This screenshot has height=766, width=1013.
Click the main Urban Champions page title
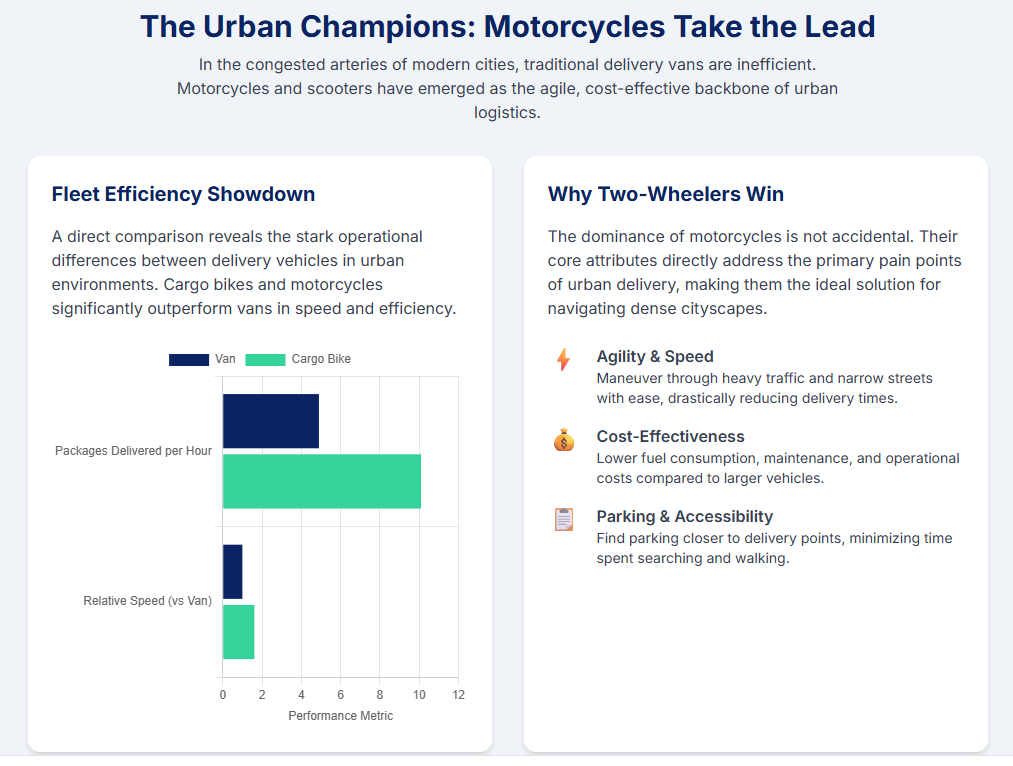coord(507,26)
